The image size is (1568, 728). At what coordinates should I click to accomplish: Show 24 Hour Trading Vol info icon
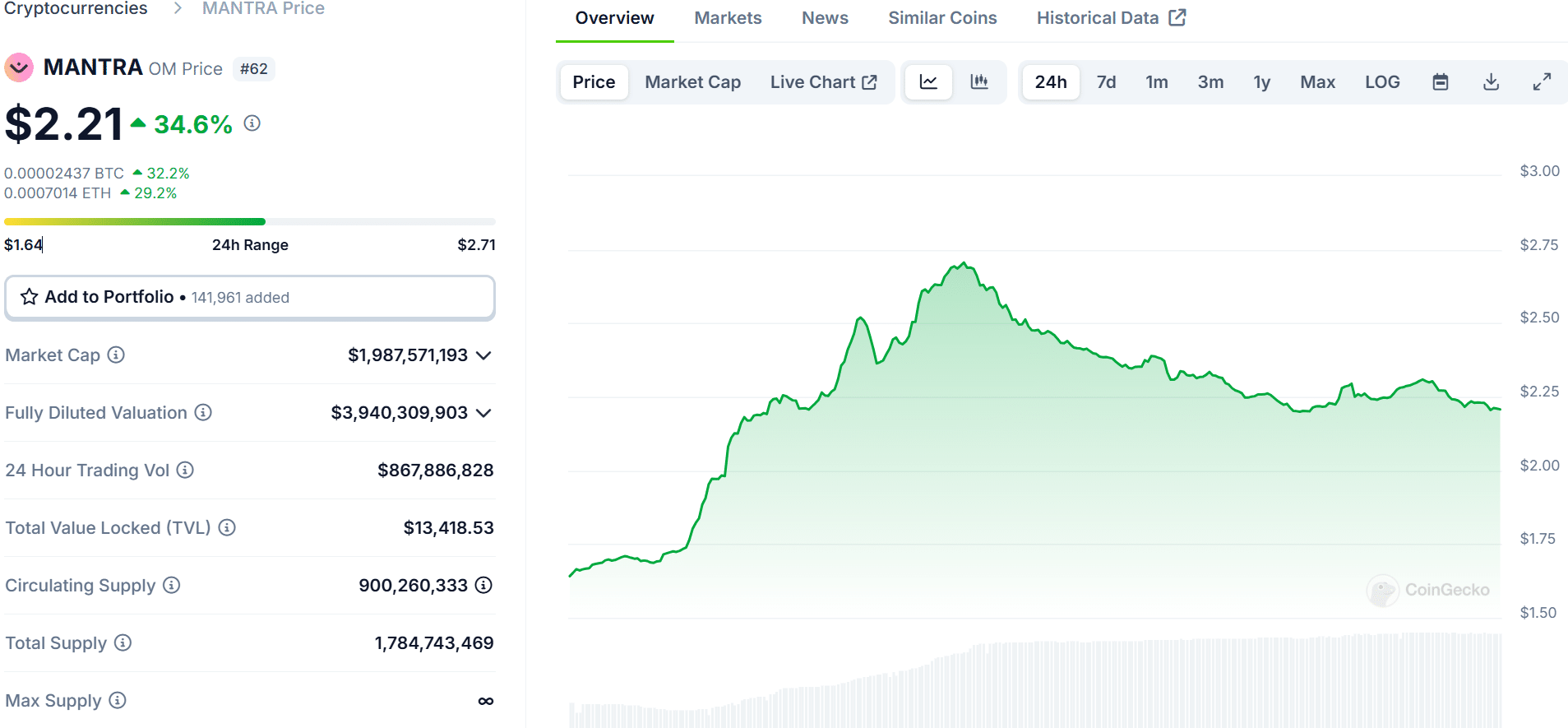tap(185, 470)
